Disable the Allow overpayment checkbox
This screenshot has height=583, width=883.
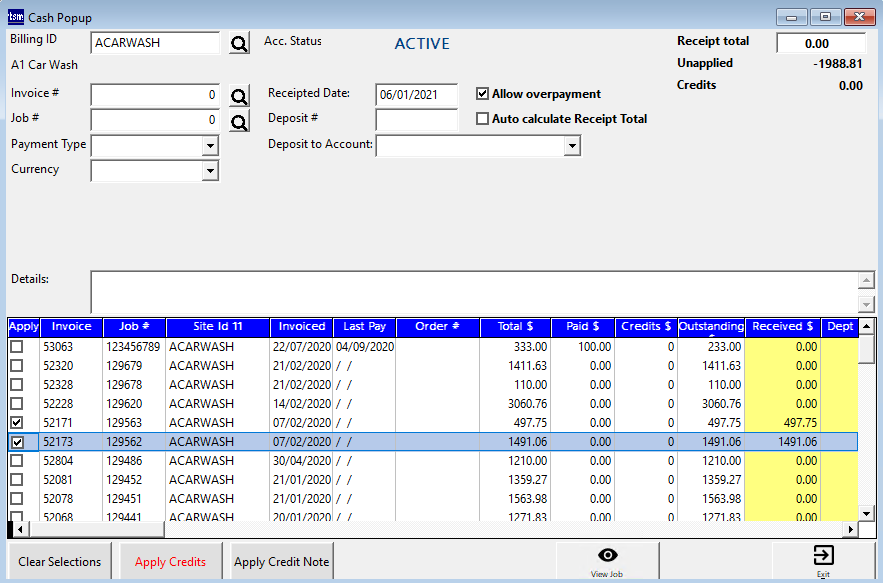(x=482, y=94)
